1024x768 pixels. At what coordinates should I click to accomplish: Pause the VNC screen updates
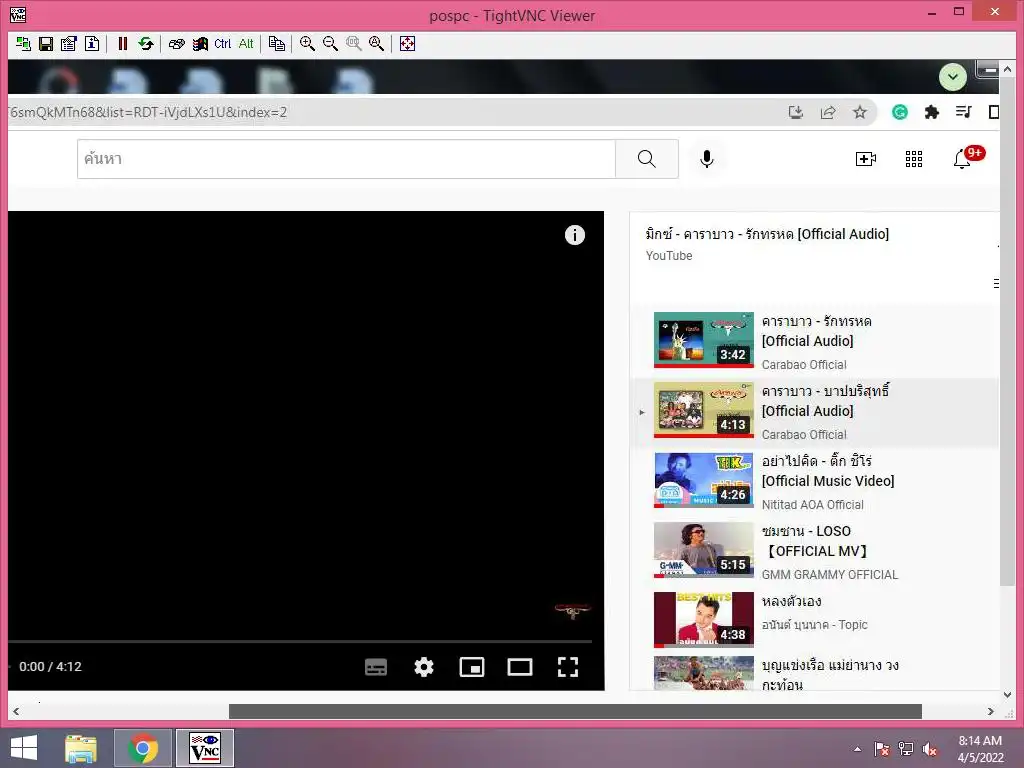122,44
